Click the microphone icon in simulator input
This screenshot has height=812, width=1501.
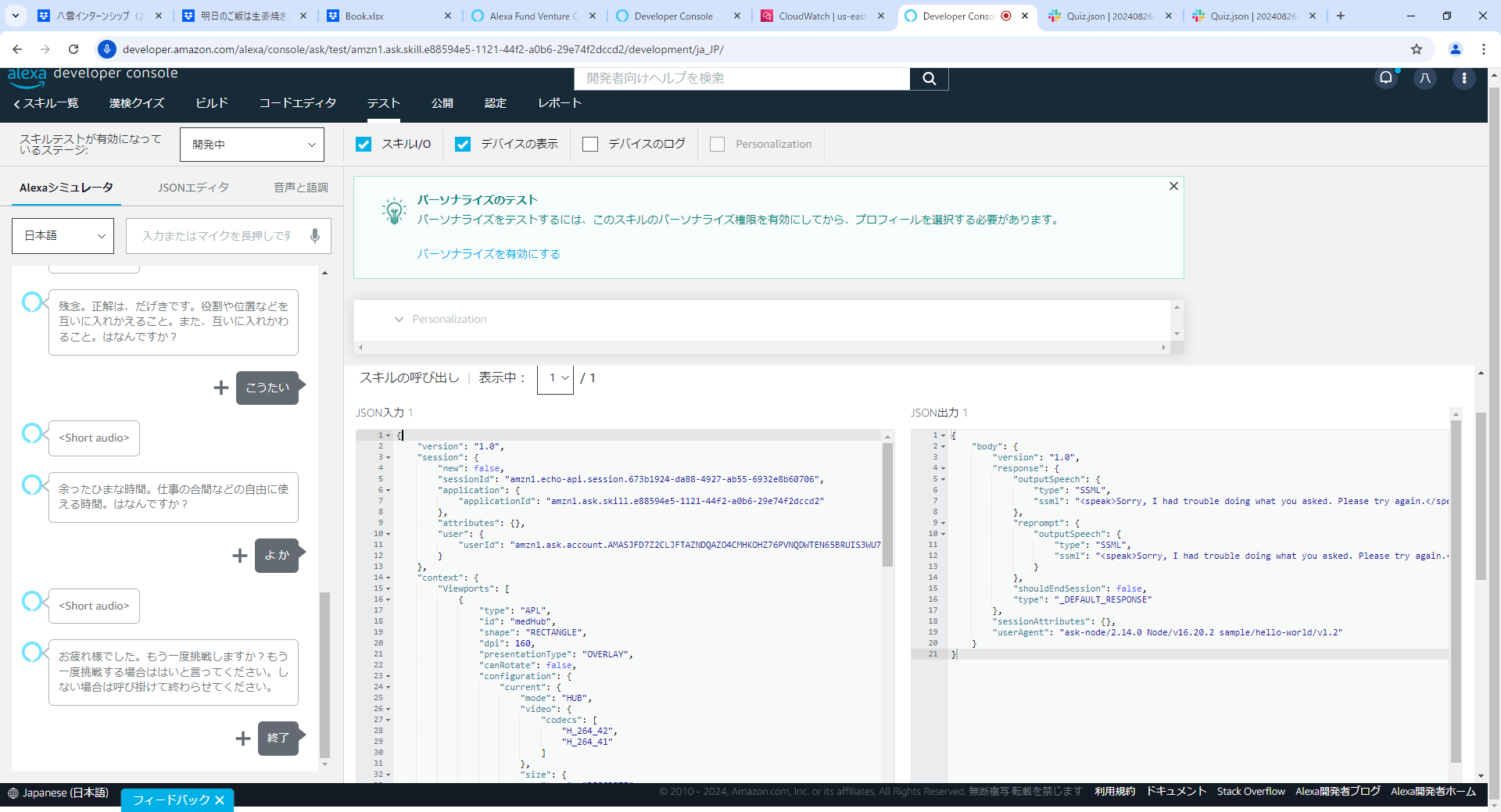point(315,236)
